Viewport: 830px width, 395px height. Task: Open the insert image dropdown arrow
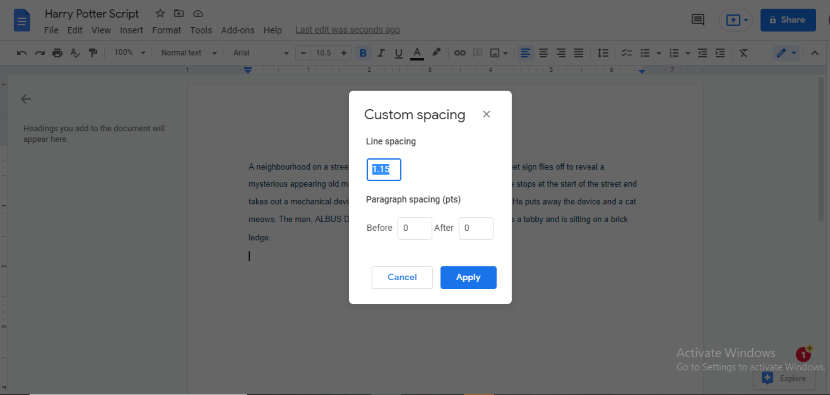pos(506,53)
